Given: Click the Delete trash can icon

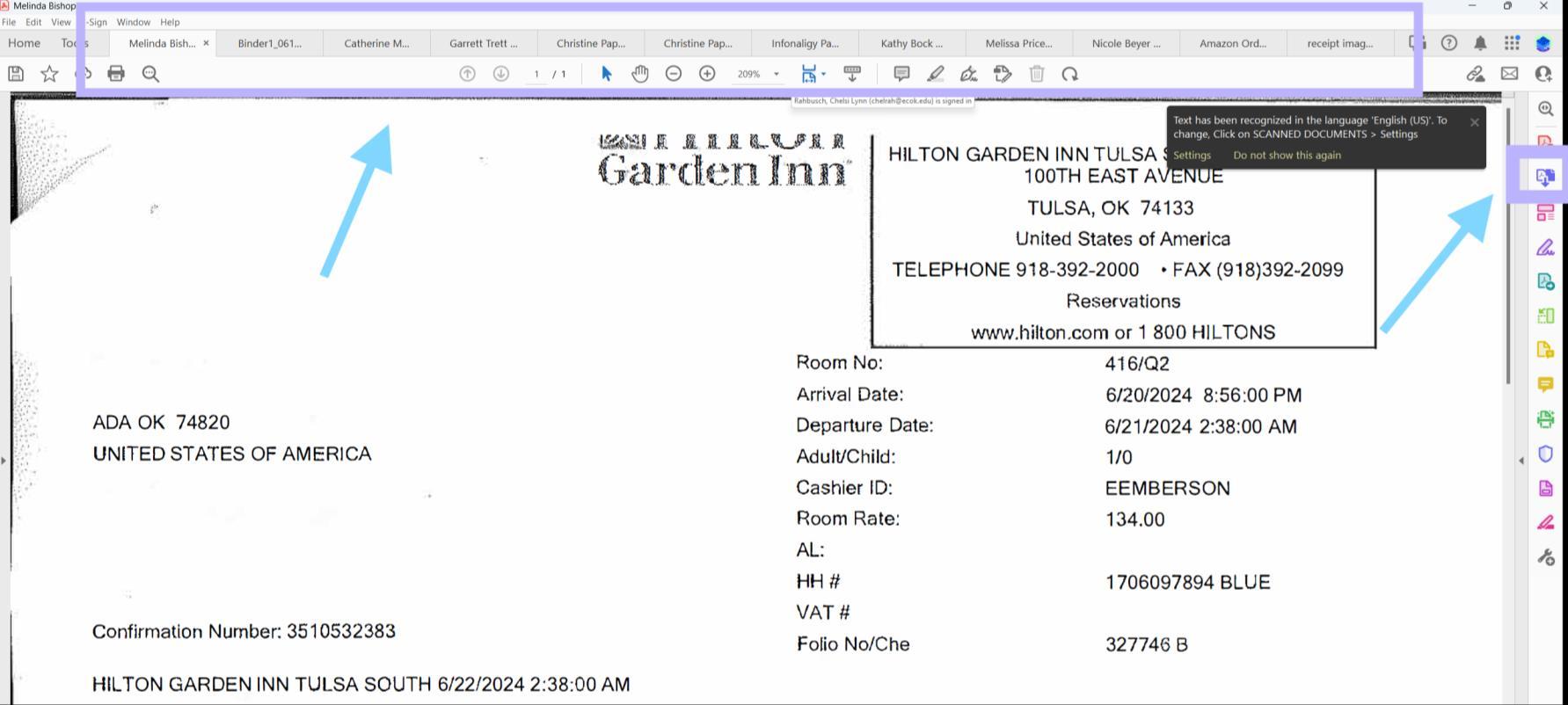Looking at the screenshot, I should tap(1037, 74).
